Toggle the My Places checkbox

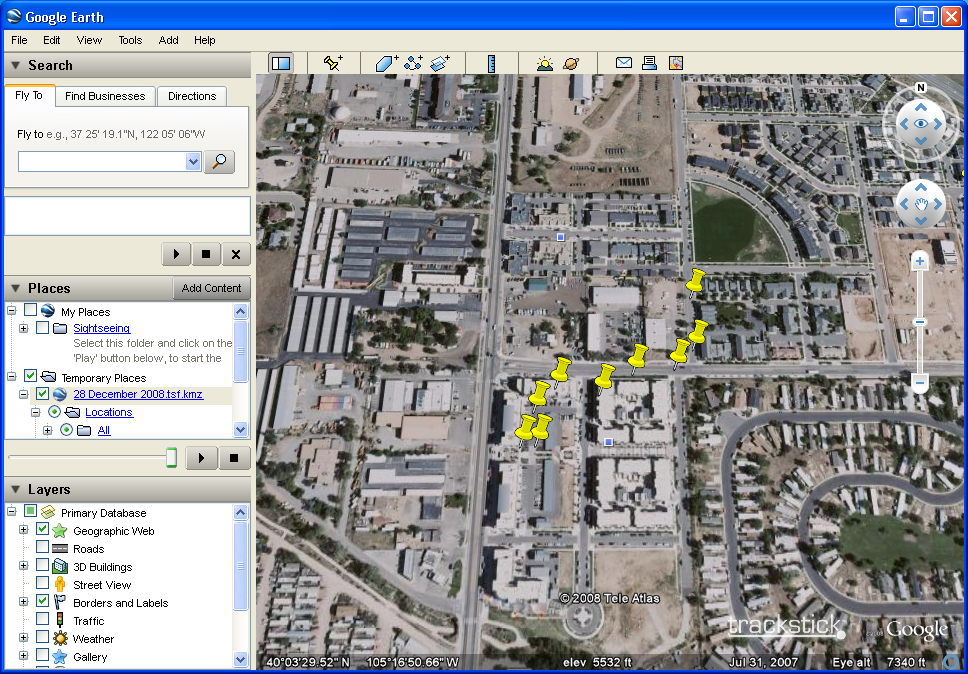click(x=30, y=310)
